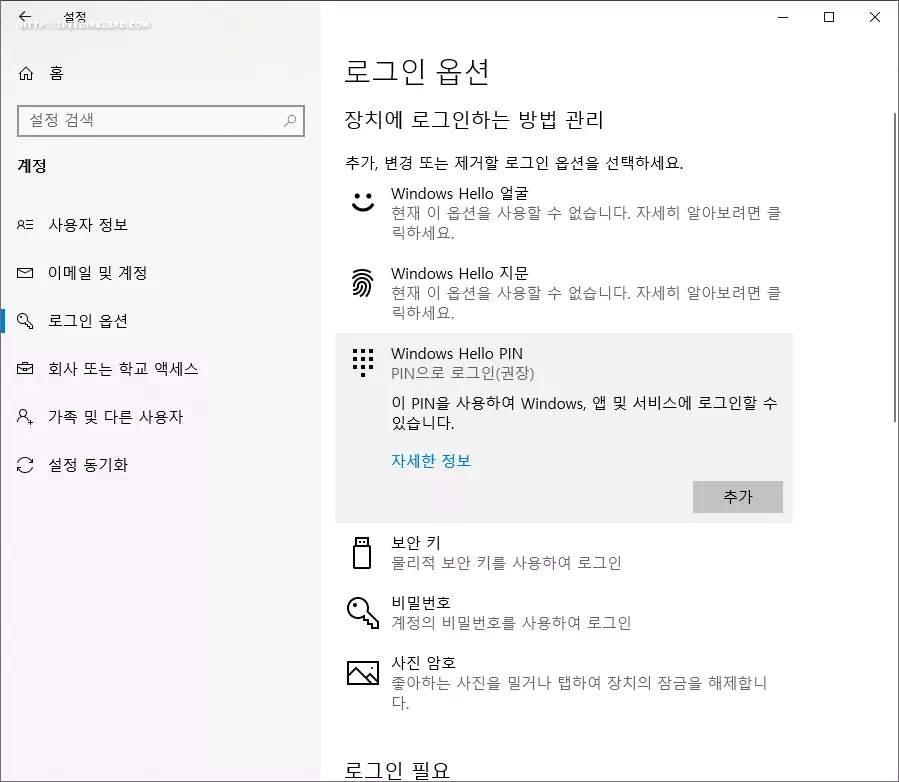Click the 로그인 필요 heading
Viewport: 899px width, 782px height.
tap(397, 769)
